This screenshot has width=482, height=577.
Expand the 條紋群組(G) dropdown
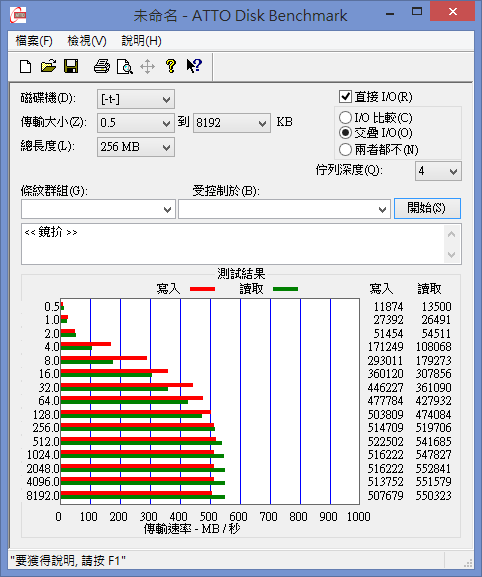(98, 209)
